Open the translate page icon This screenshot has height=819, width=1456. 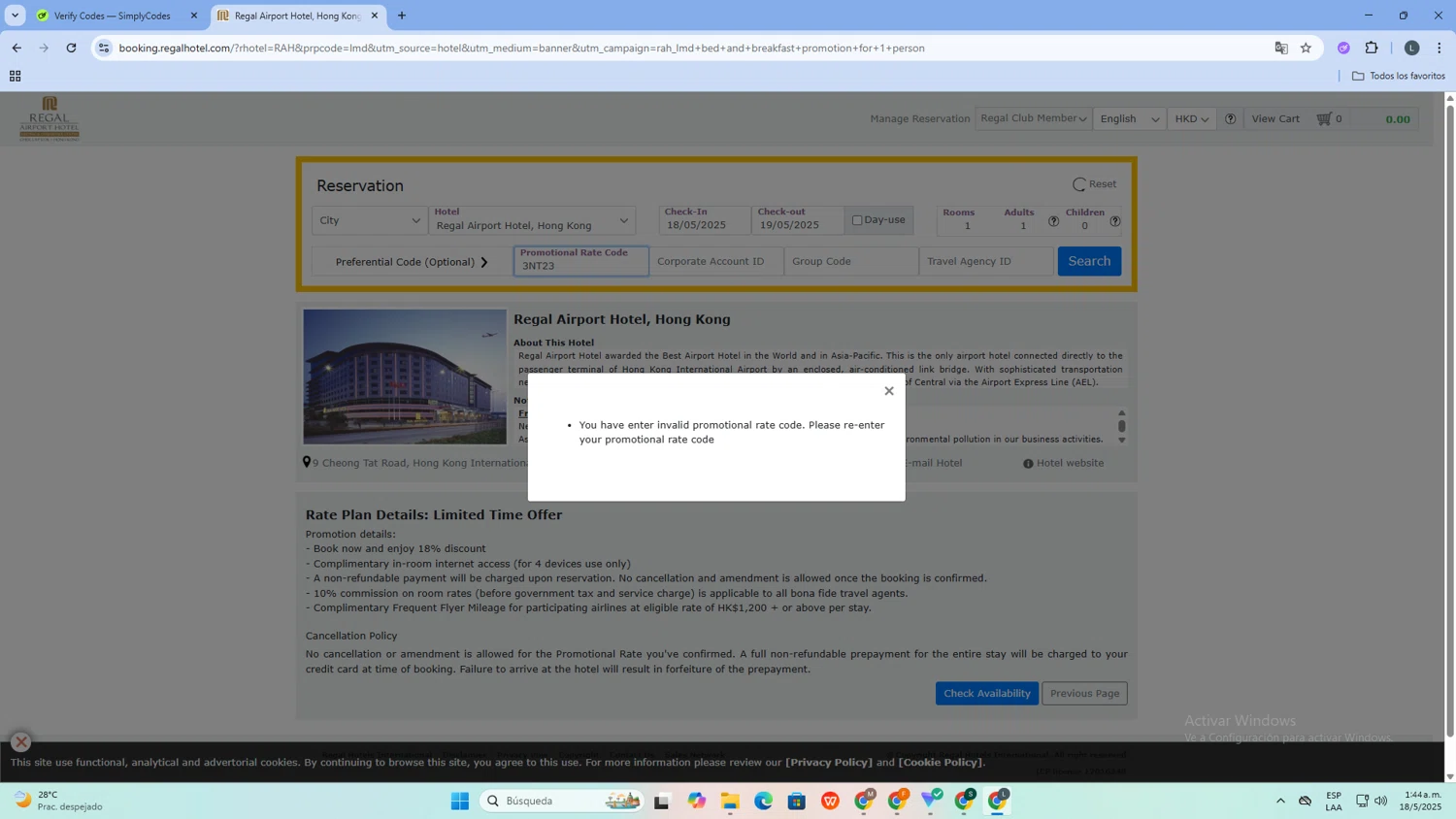click(1281, 48)
